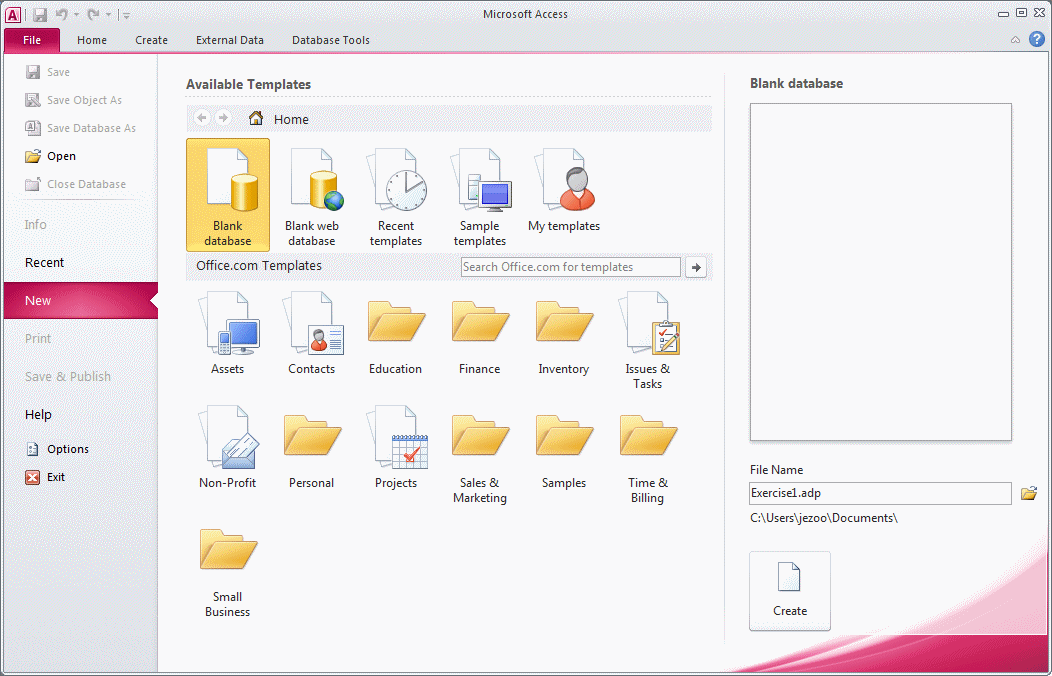Open Customize Quick Access Toolbar dropdown
1052x676 pixels.
[126, 15]
